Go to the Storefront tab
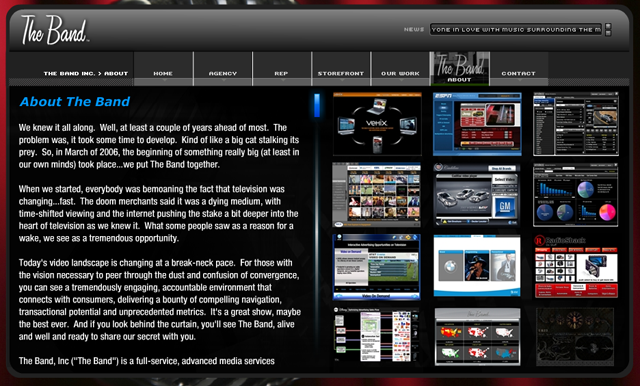 [341, 69]
